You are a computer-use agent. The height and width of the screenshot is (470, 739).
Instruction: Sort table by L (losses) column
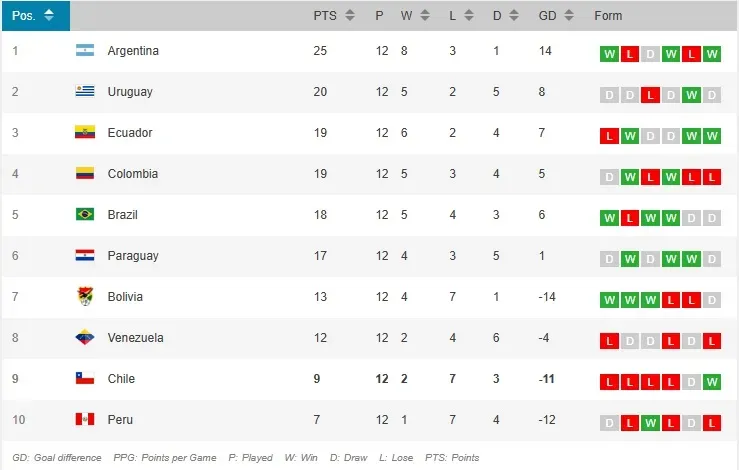click(x=461, y=16)
